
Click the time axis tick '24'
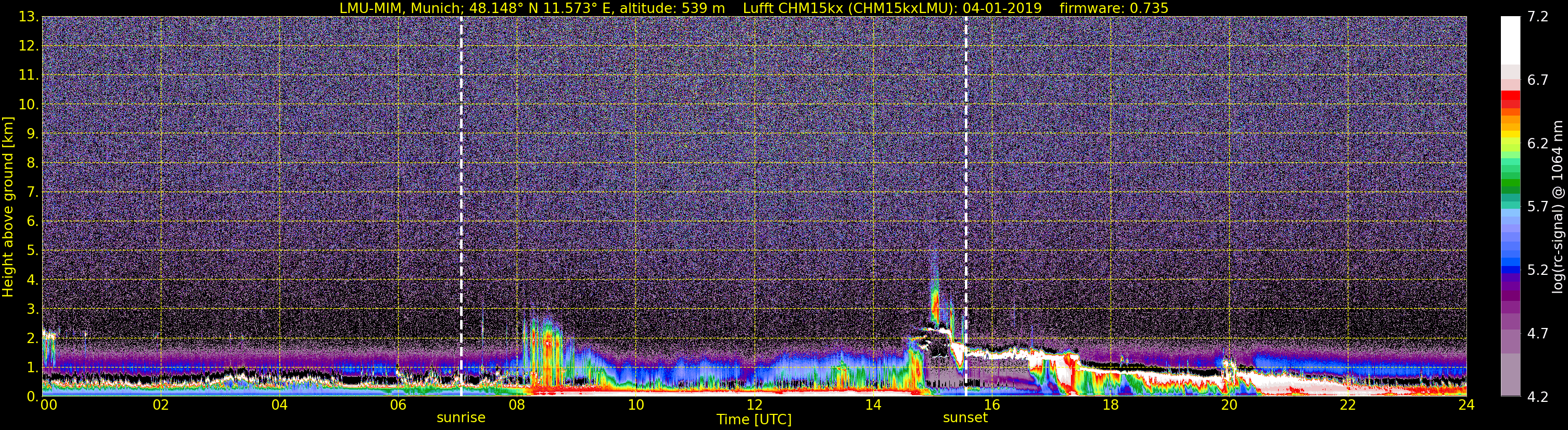pos(1467,405)
